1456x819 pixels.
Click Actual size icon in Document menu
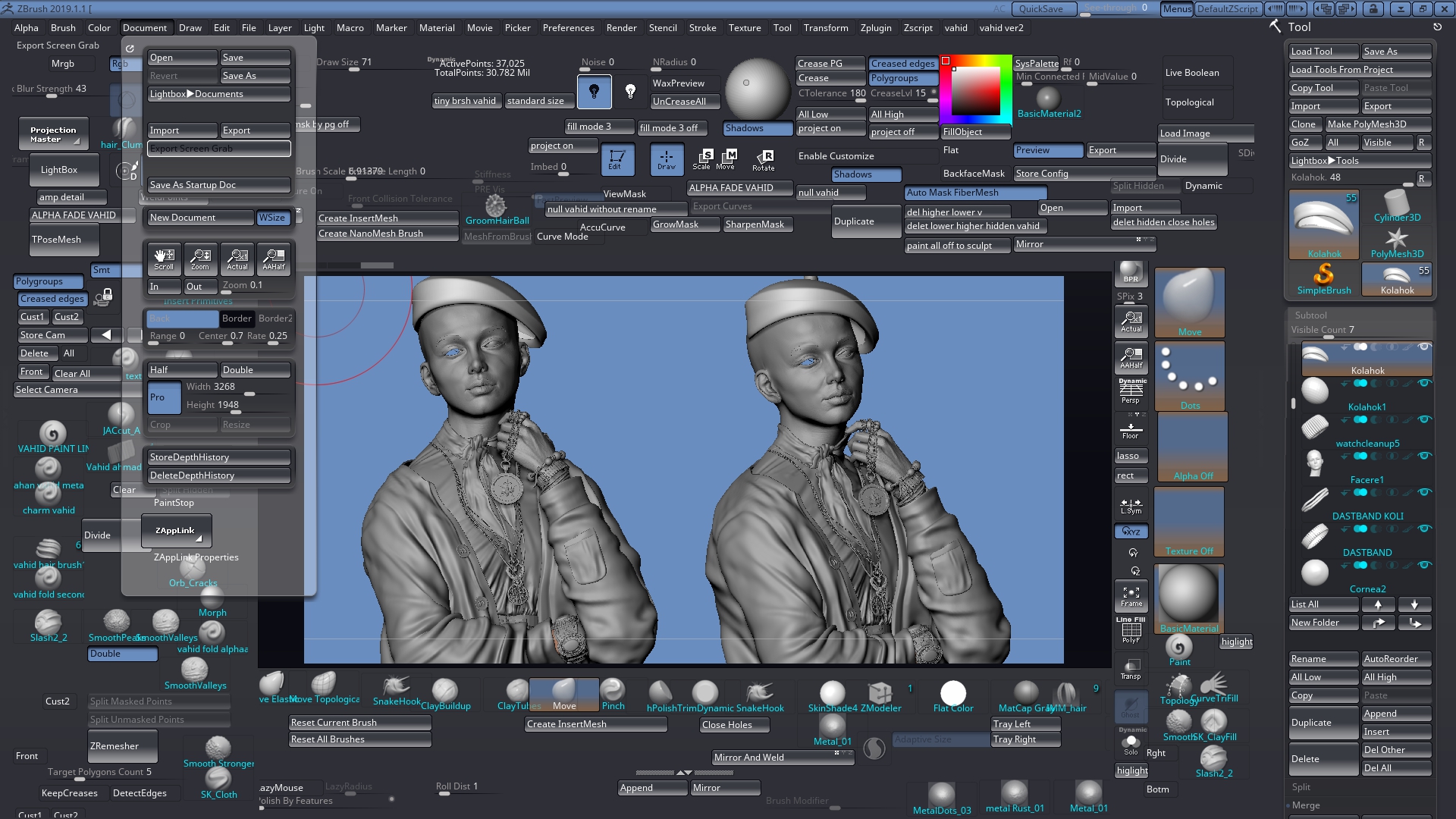coord(237,259)
